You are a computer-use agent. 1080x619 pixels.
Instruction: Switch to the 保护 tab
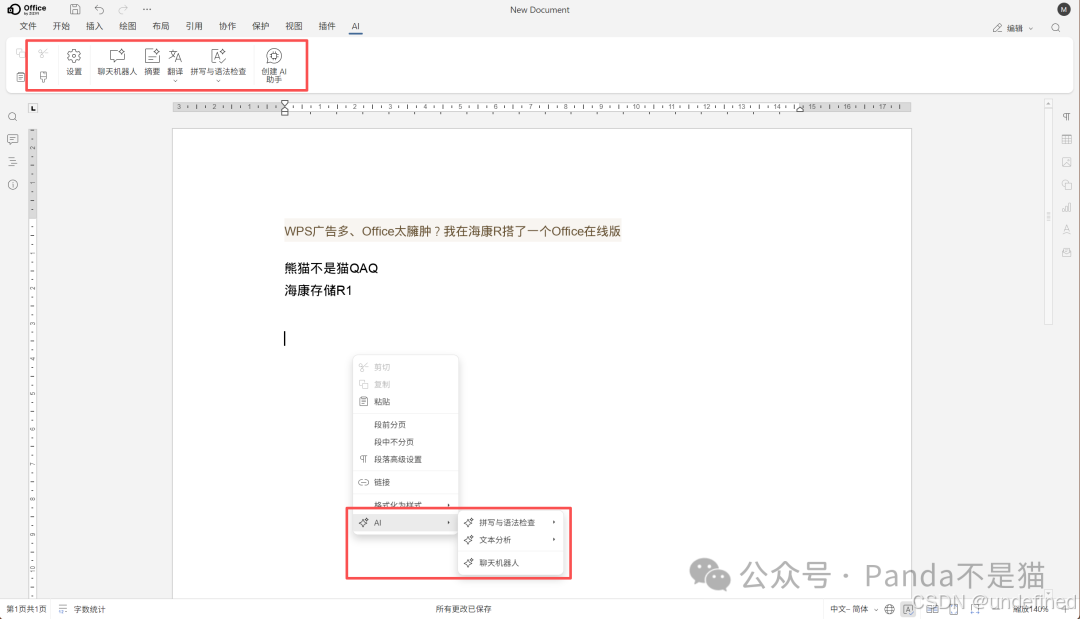click(x=260, y=26)
